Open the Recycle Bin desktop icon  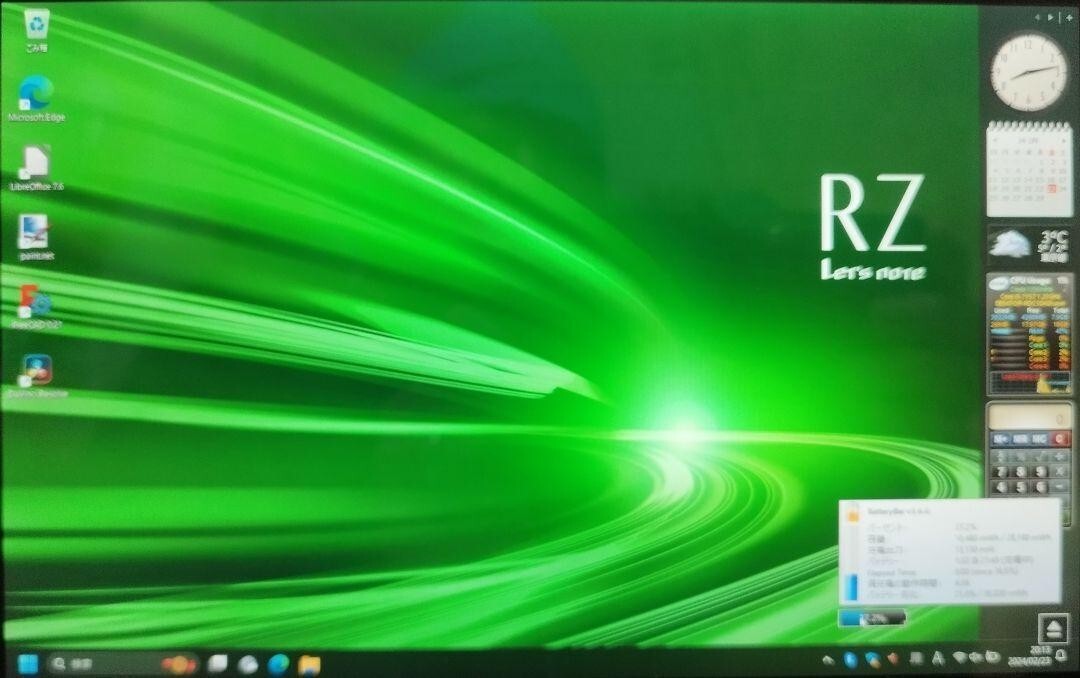[x=37, y=30]
